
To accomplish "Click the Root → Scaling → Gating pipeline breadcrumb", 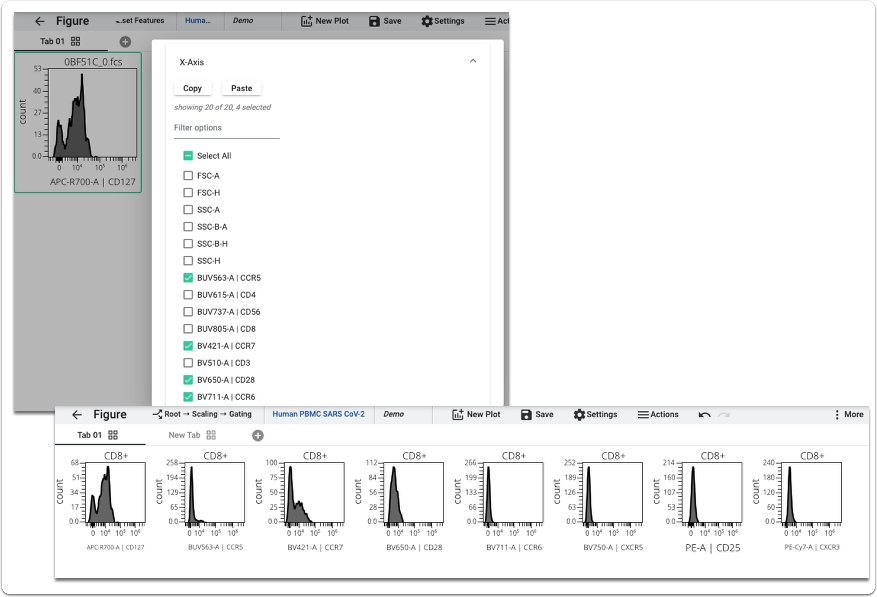I will point(202,414).
